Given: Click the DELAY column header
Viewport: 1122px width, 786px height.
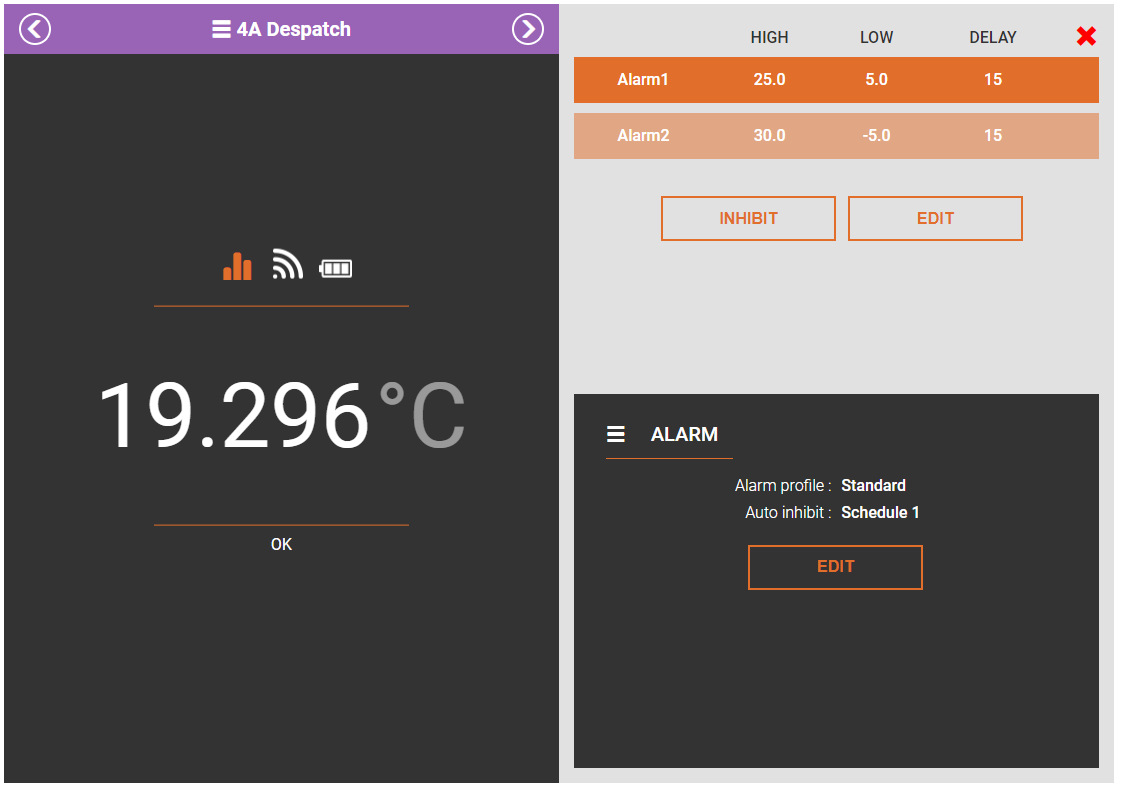Looking at the screenshot, I should click(993, 37).
